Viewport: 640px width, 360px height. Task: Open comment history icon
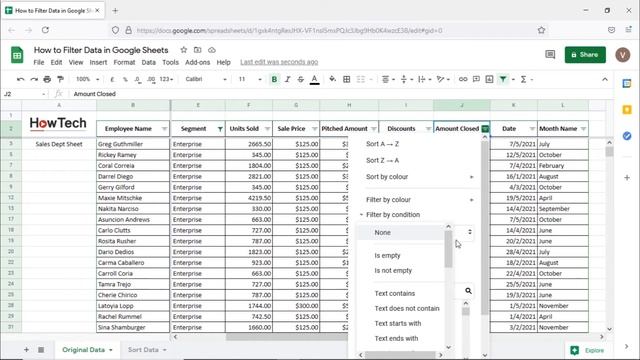pyautogui.click(x=550, y=54)
